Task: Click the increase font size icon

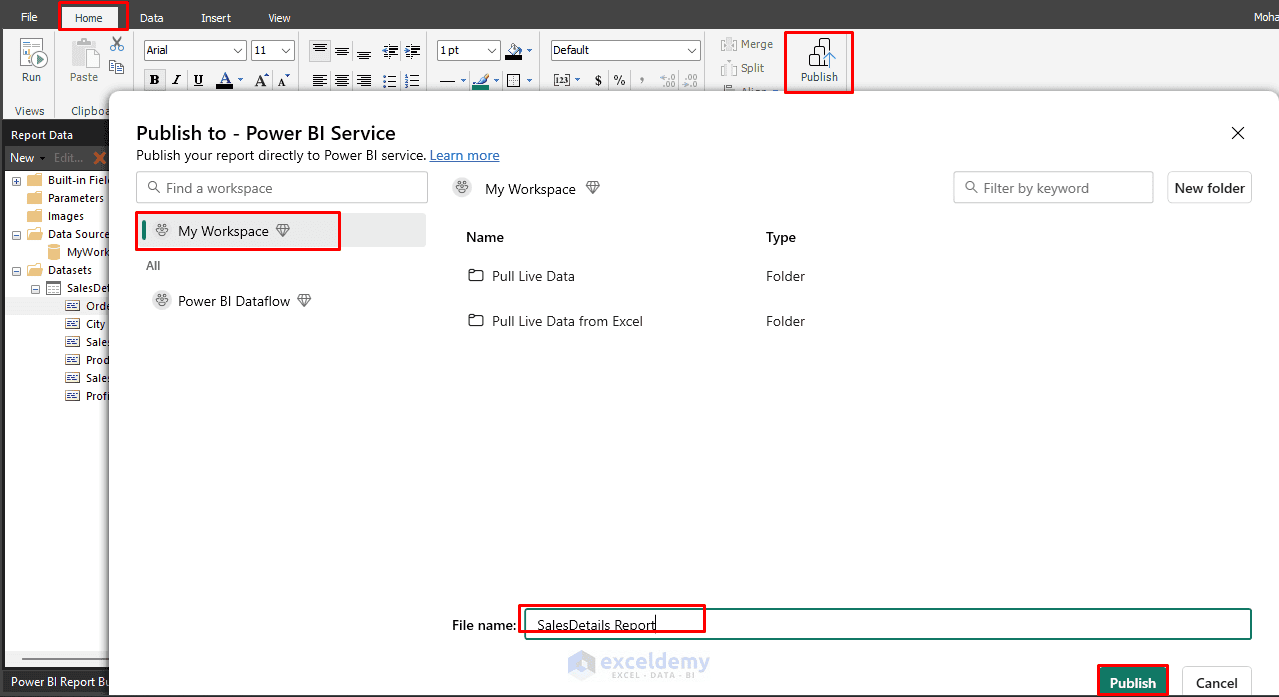Action: 262,80
